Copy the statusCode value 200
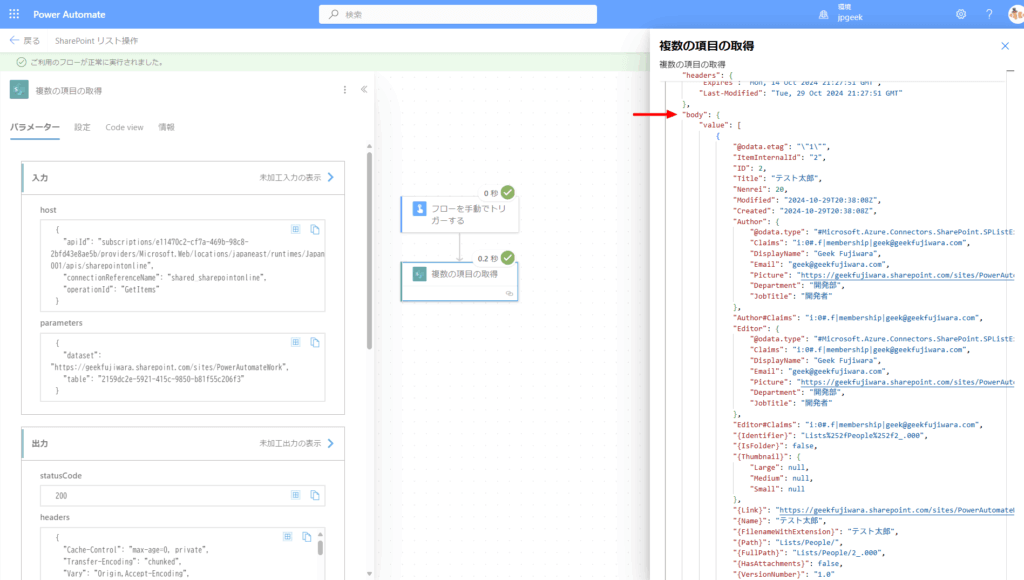The image size is (1024, 580). pyautogui.click(x=315, y=495)
